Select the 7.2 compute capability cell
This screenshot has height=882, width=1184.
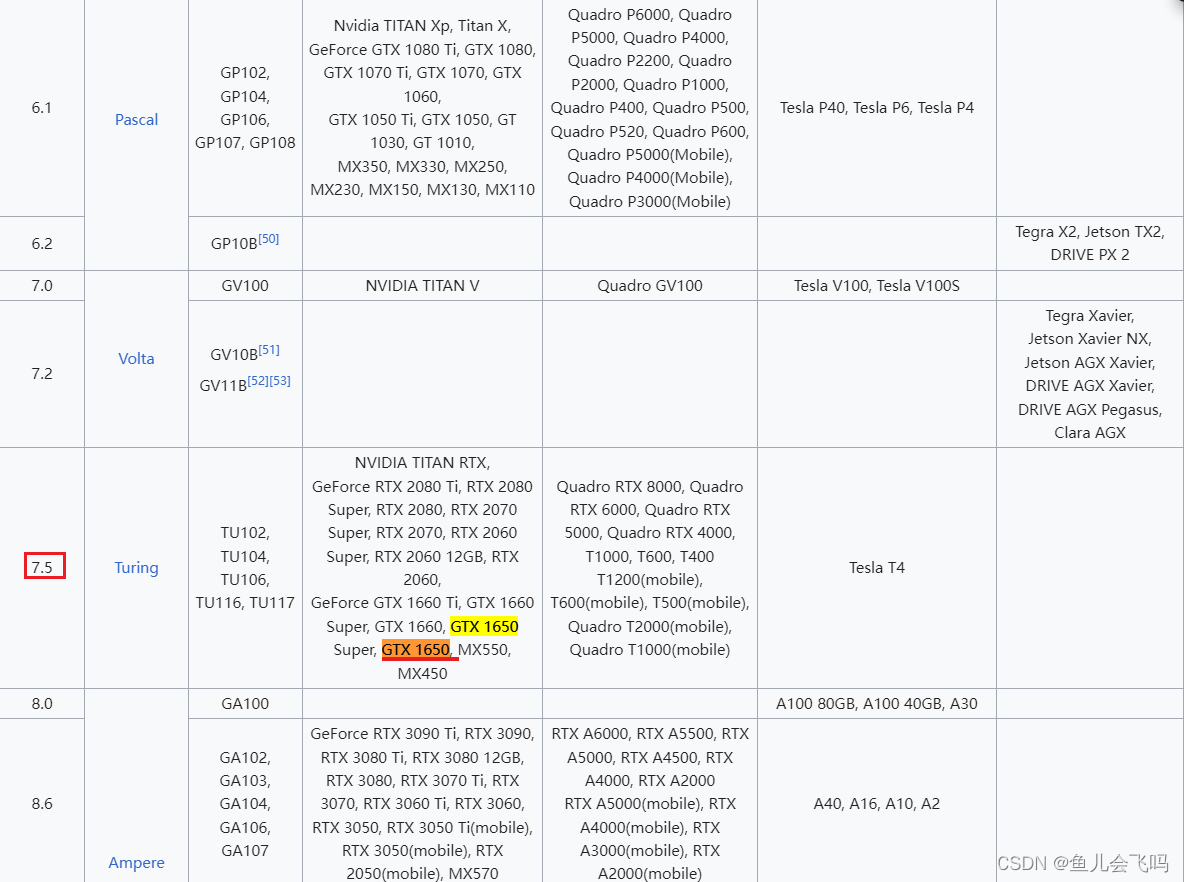[x=42, y=374]
